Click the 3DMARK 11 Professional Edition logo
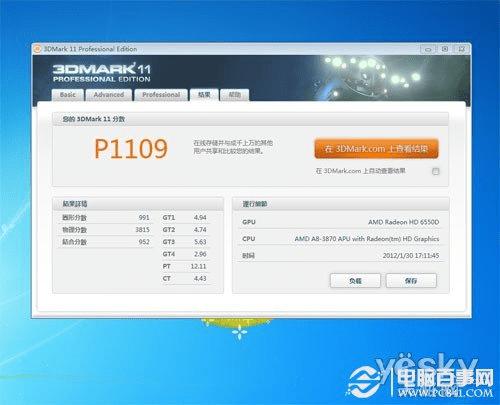 [102, 73]
